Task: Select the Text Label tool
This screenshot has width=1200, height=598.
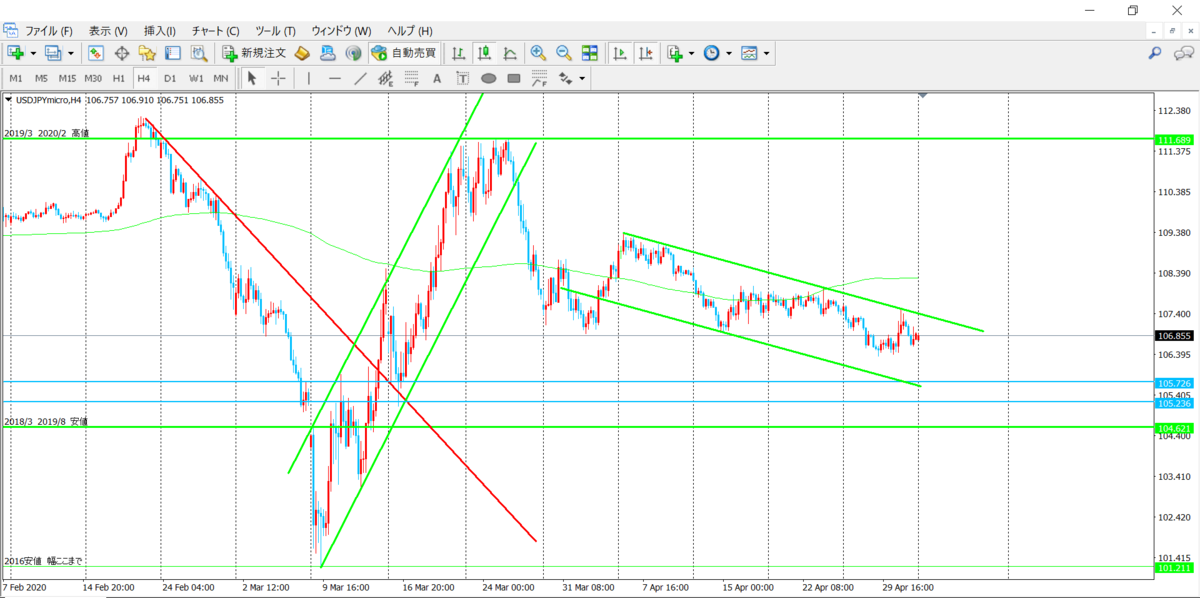Action: click(463, 78)
